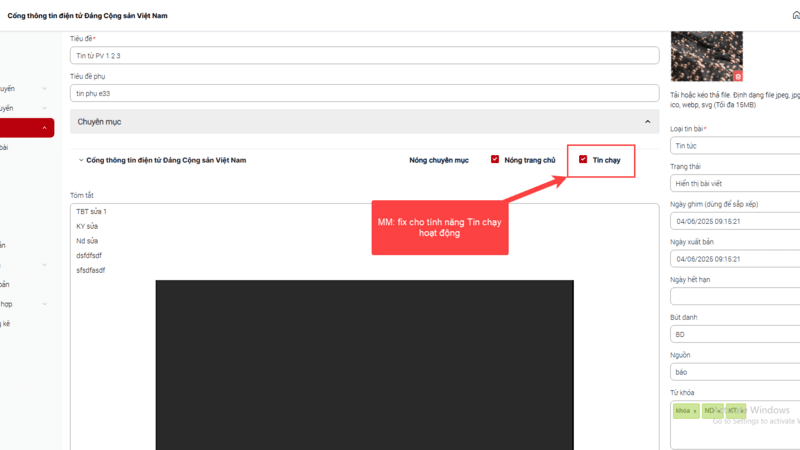Open the sidebar sub-item ending in "bài"
800x450 pixels.
tap(5, 147)
